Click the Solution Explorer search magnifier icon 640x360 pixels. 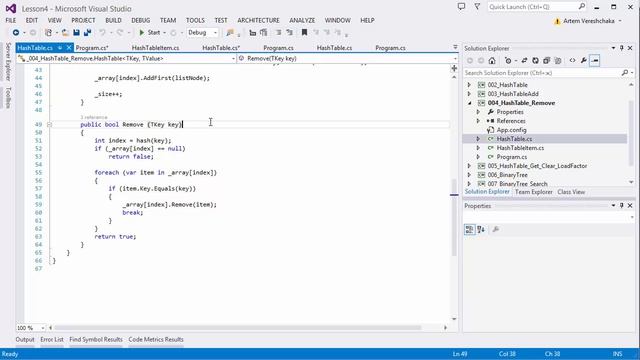pyautogui.click(x=624, y=73)
